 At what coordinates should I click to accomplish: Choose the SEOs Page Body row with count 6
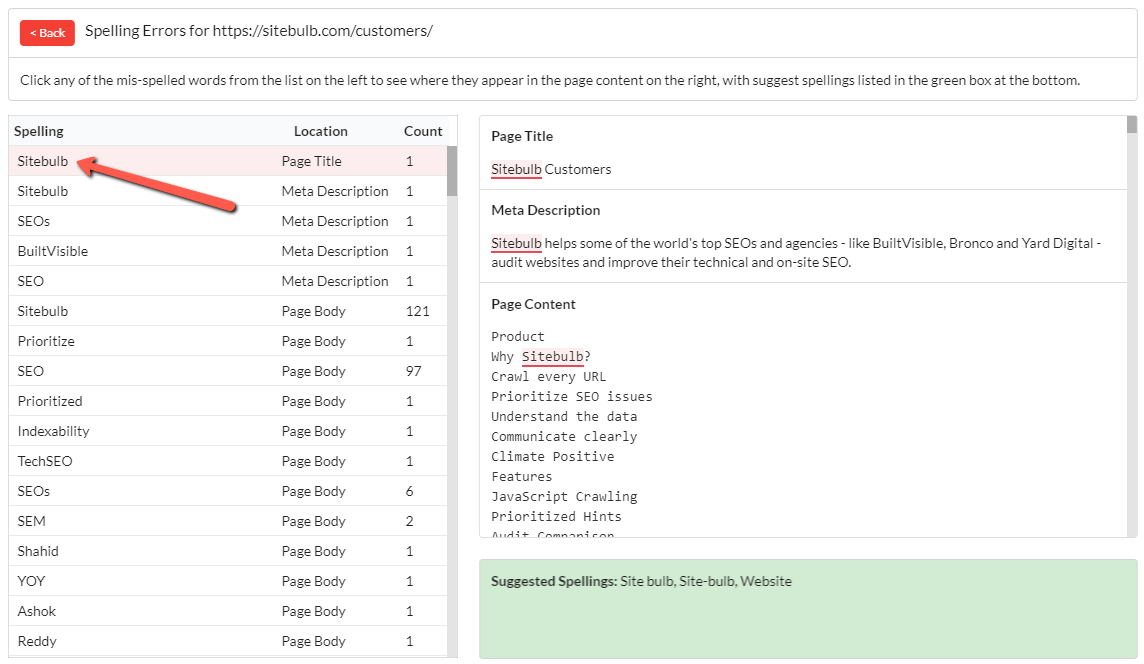coord(228,490)
